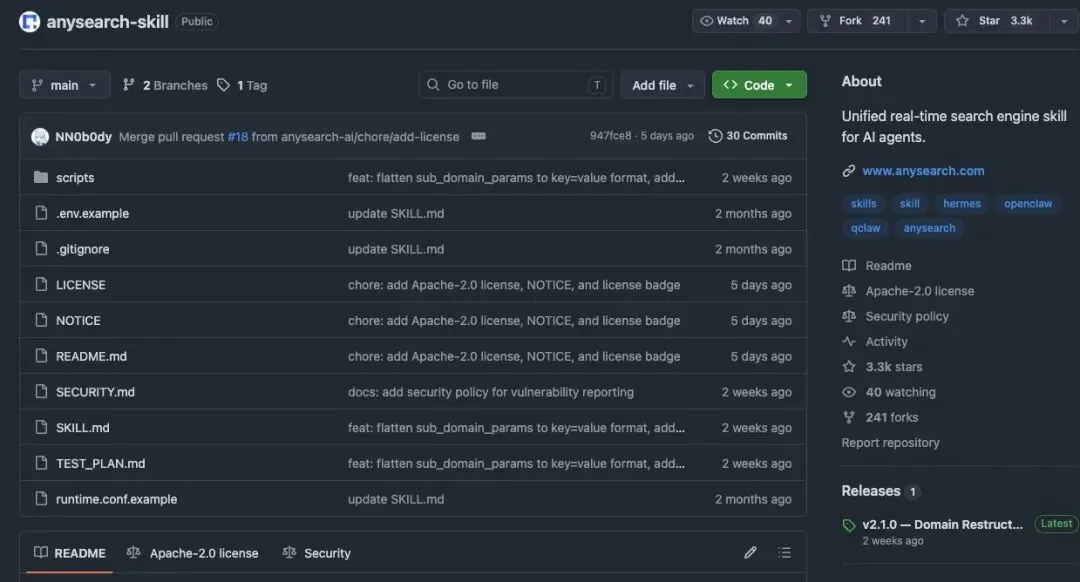Open SECURITY.md commit message about vulnerability reporting

(x=490, y=392)
